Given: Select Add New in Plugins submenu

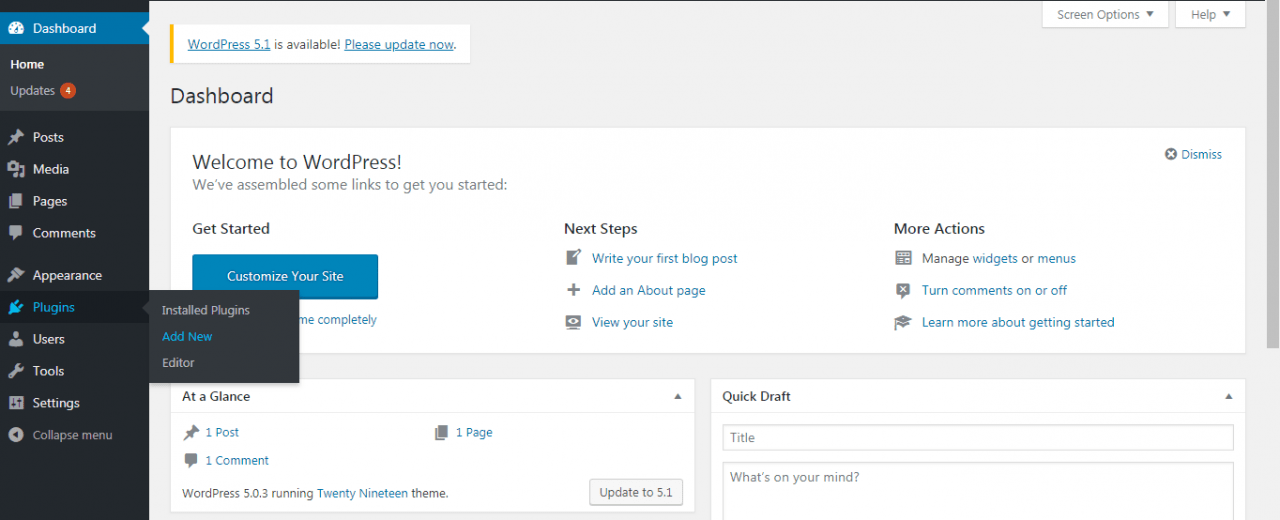Looking at the screenshot, I should pyautogui.click(x=187, y=337).
